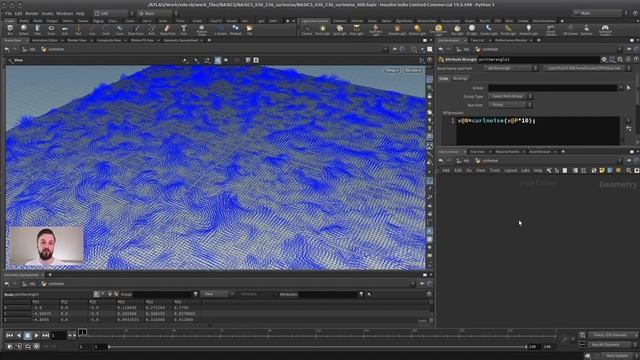Image resolution: width=640 pixels, height=360 pixels.
Task: Open the File menu
Action: (8, 13)
